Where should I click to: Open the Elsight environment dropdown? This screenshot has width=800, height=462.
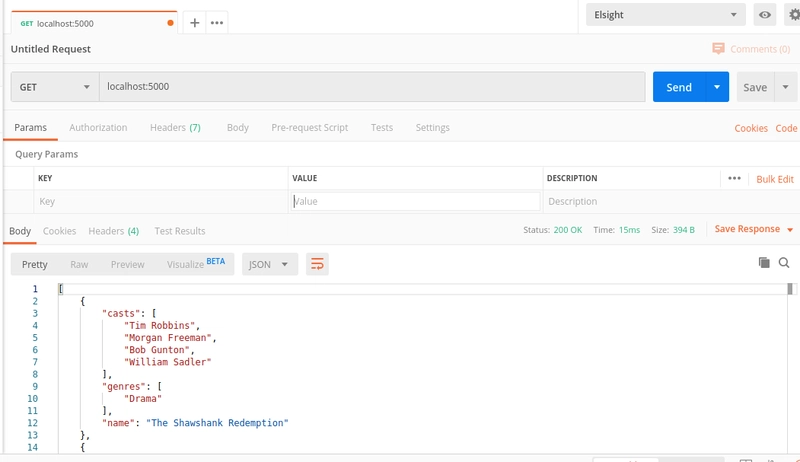pos(666,15)
